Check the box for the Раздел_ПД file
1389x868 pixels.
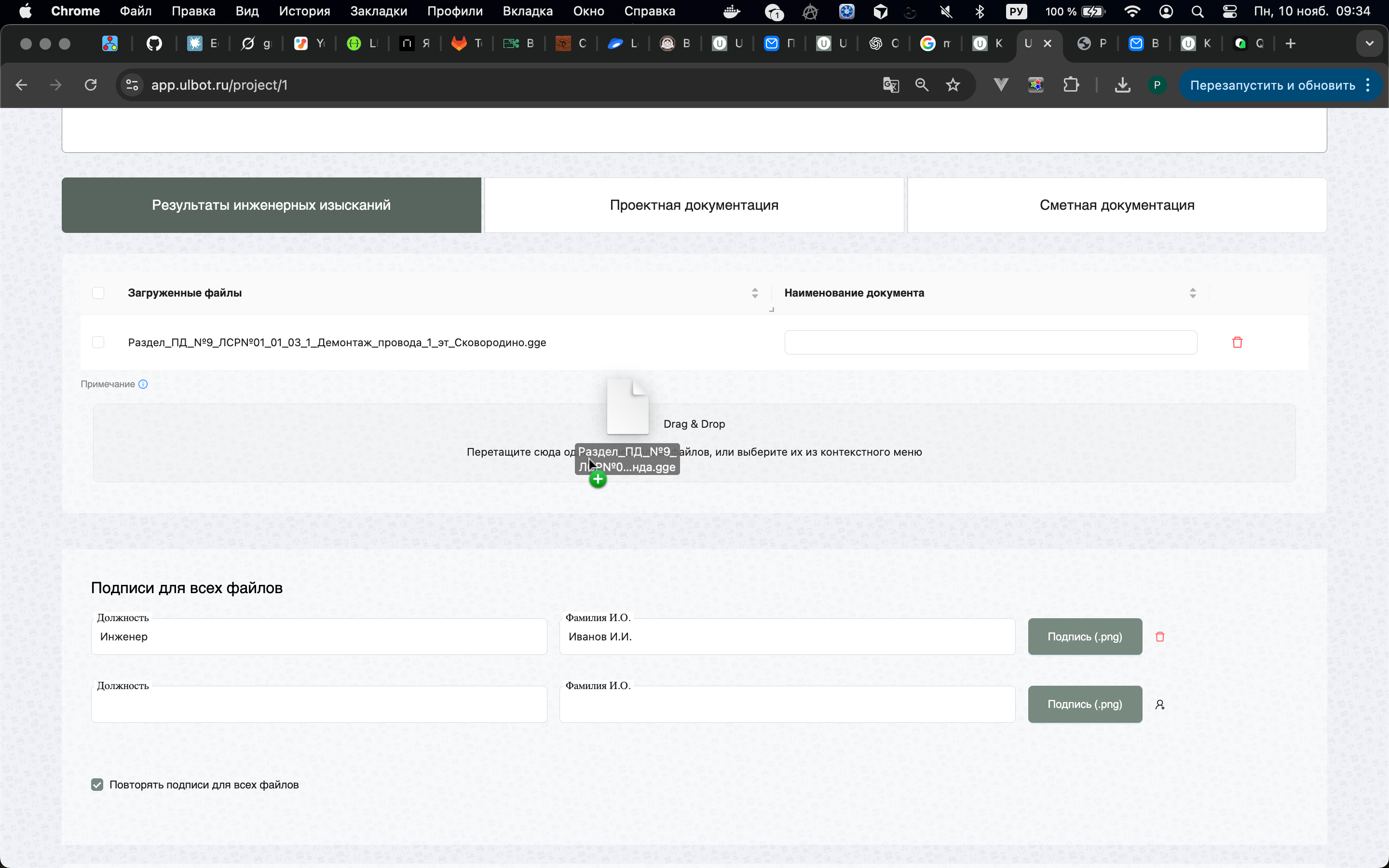click(x=98, y=342)
